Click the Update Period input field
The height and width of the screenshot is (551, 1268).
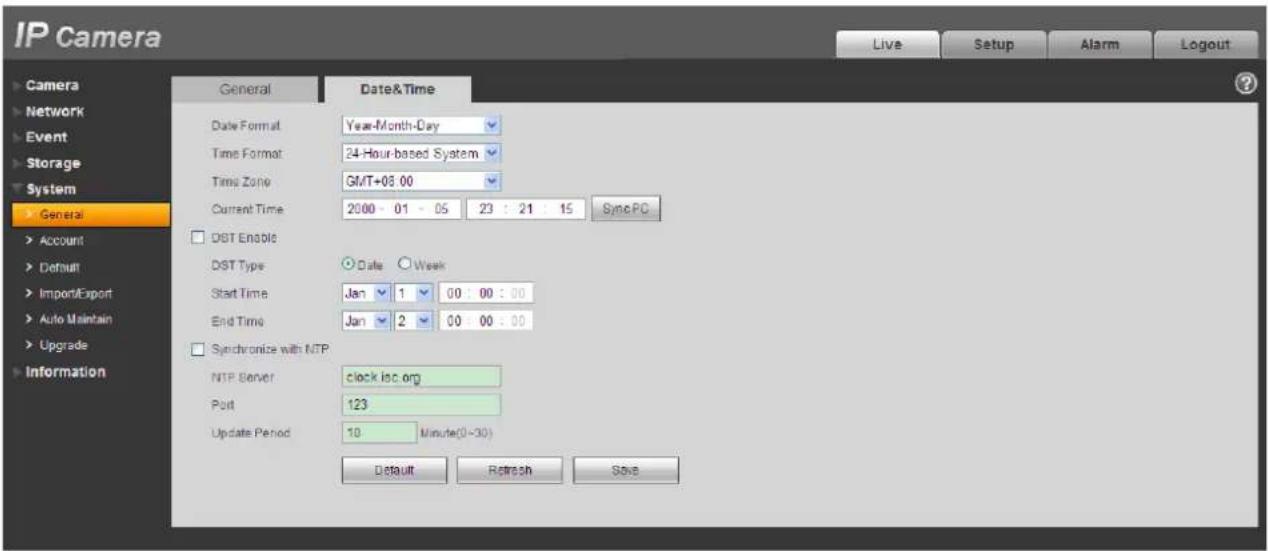378,433
